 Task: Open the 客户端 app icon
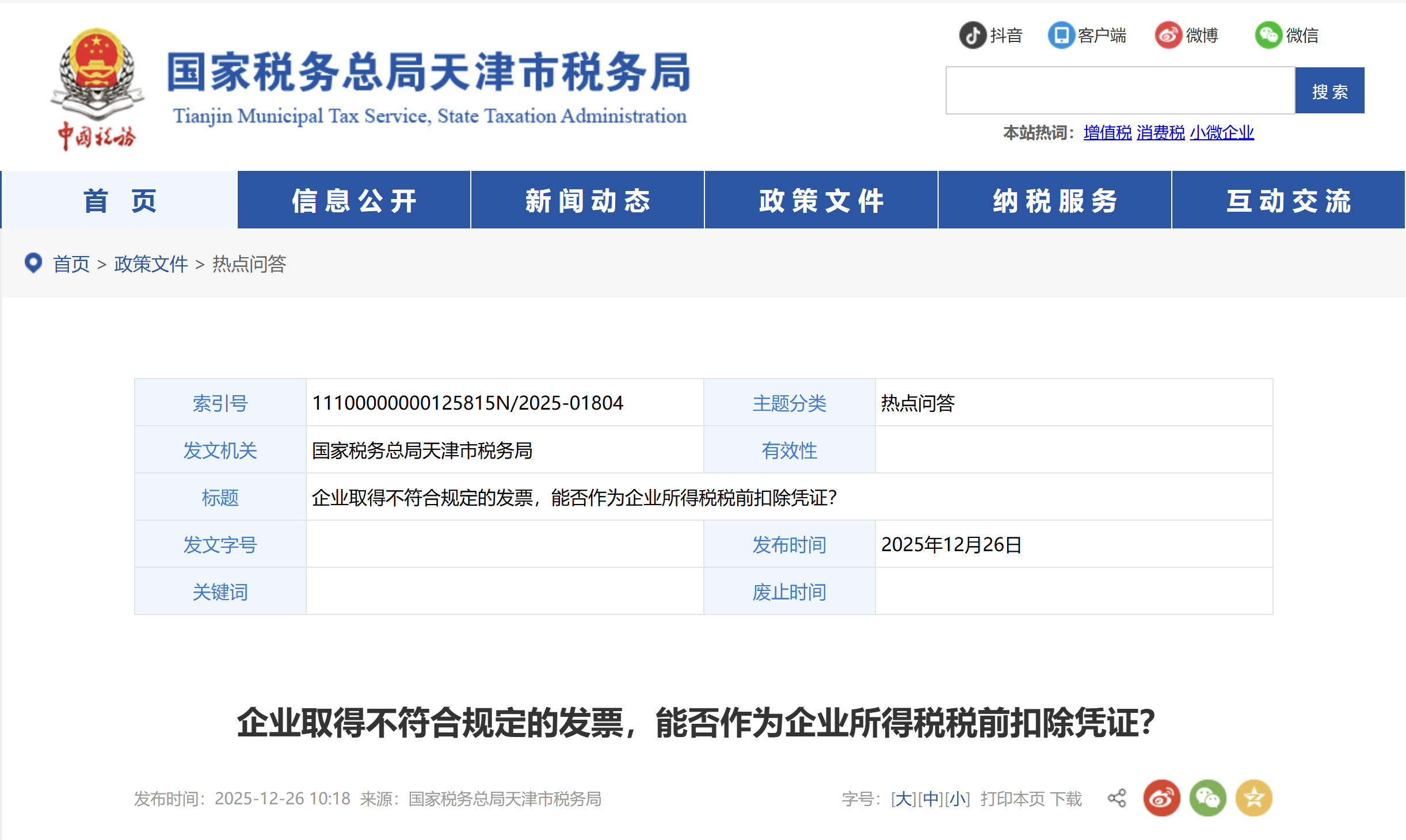tap(1061, 35)
